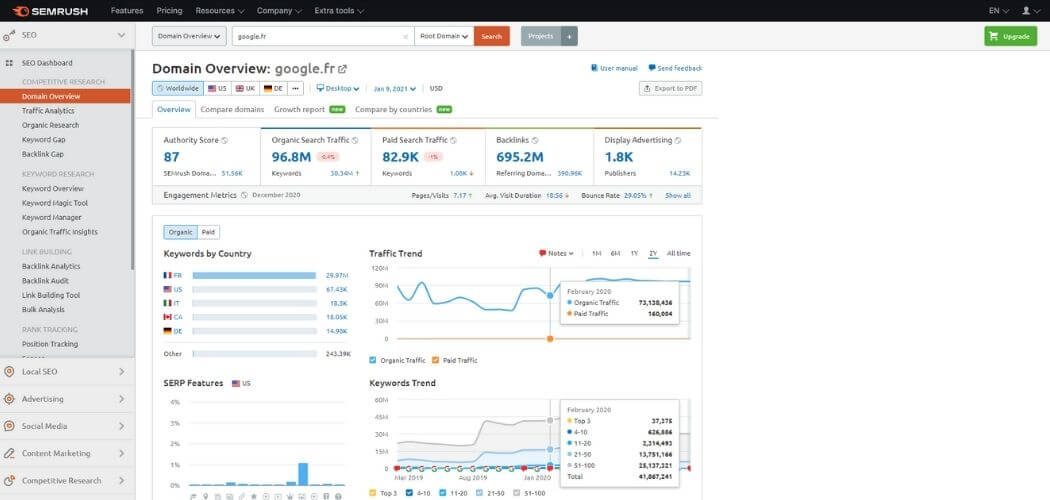
Task: Clear the domain search field with X
Action: click(405, 37)
